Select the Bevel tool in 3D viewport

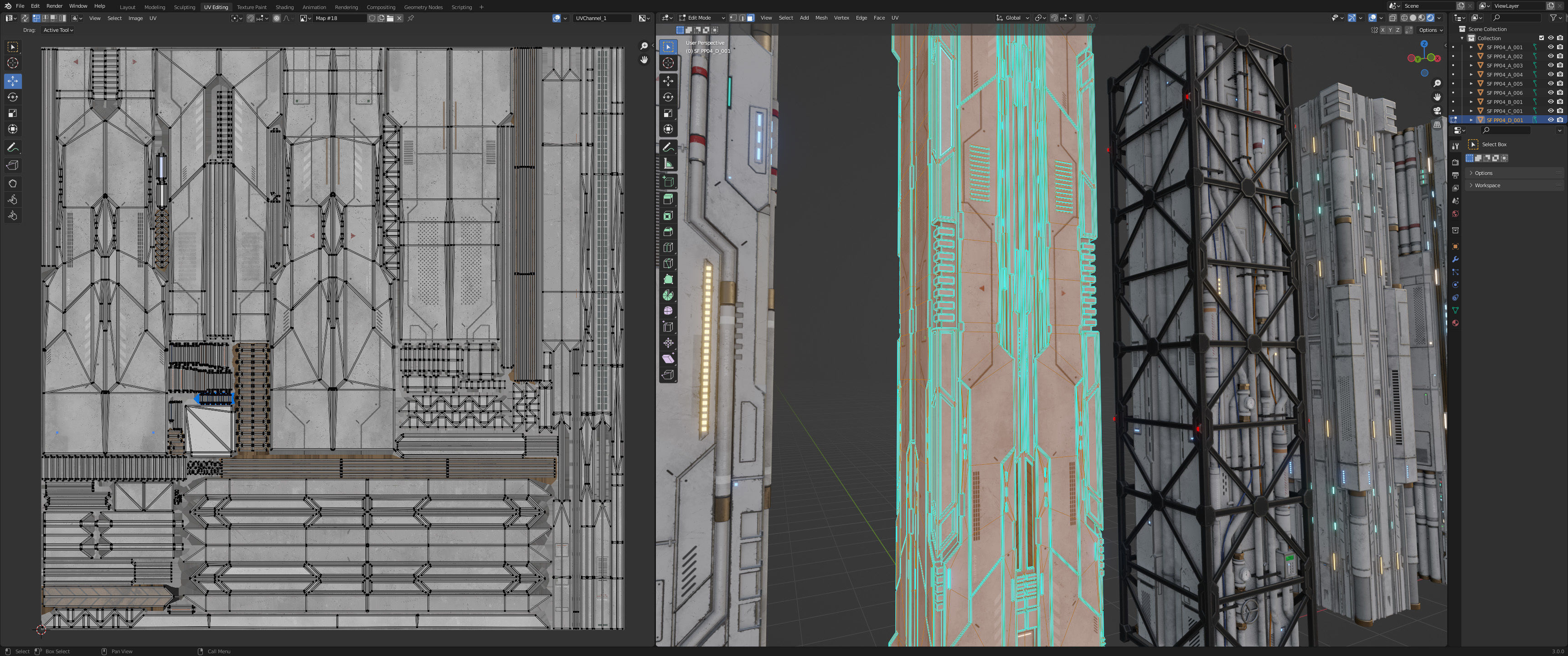[x=668, y=231]
